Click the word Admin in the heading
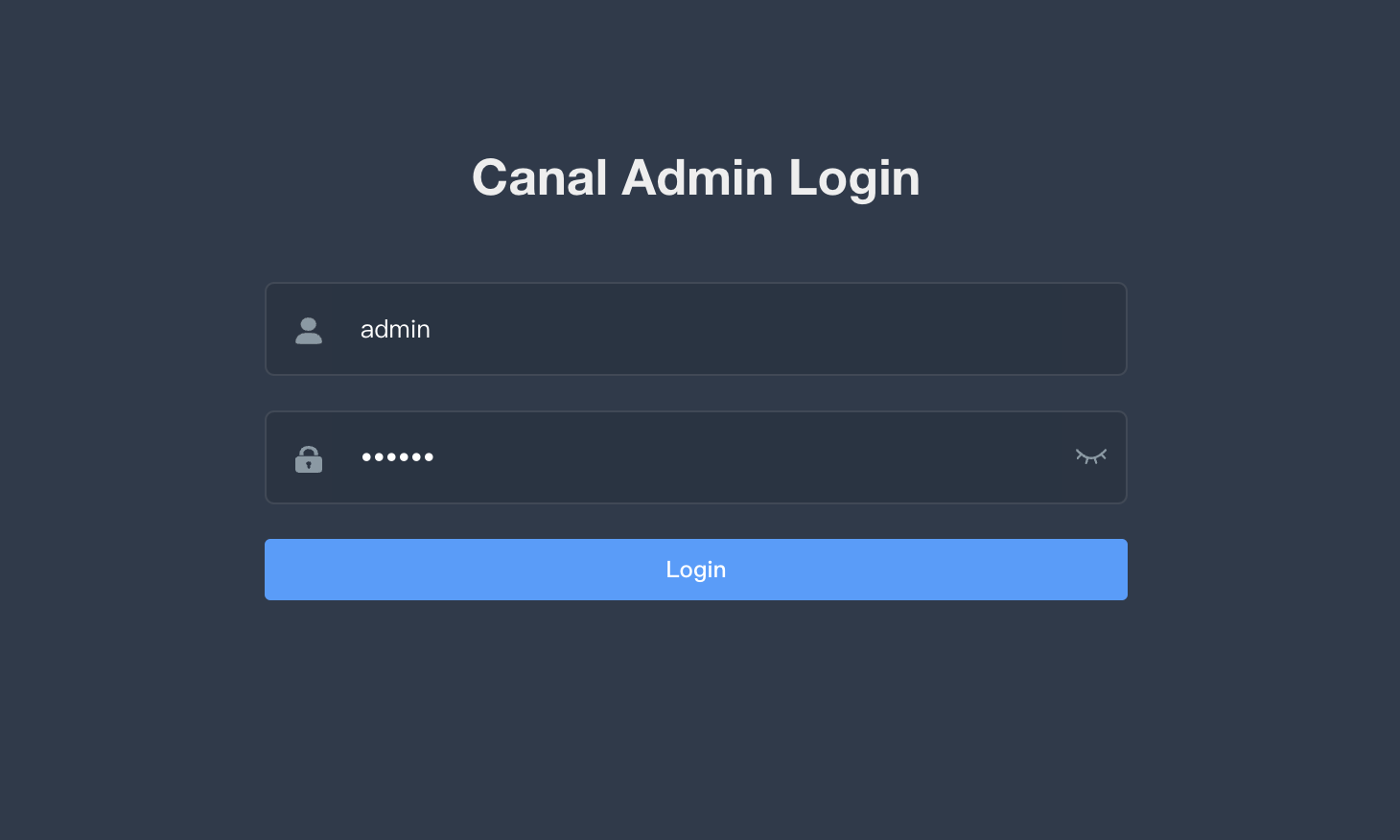The image size is (1400, 840). point(697,178)
